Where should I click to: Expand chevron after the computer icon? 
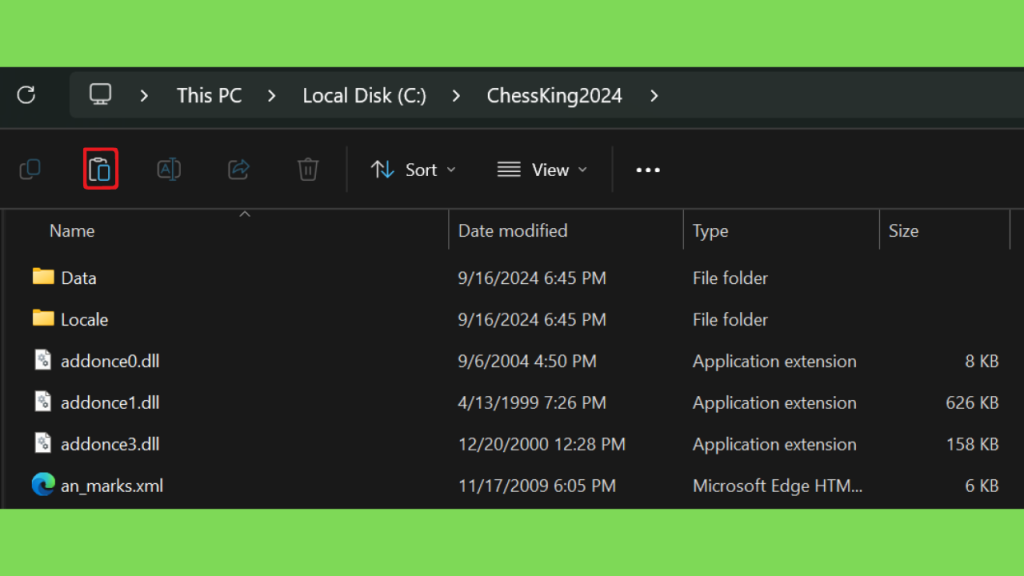144,96
